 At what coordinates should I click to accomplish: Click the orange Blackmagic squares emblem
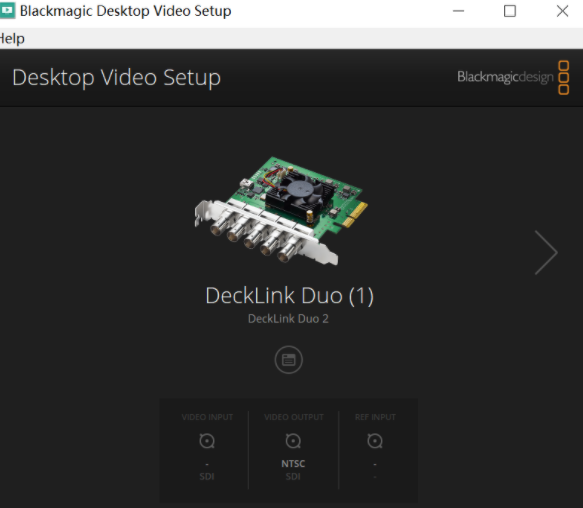[x=564, y=77]
